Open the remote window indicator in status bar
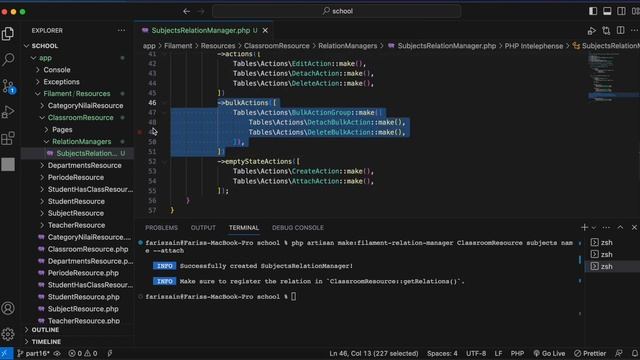Screen dimensions: 640x360 pos(6,353)
